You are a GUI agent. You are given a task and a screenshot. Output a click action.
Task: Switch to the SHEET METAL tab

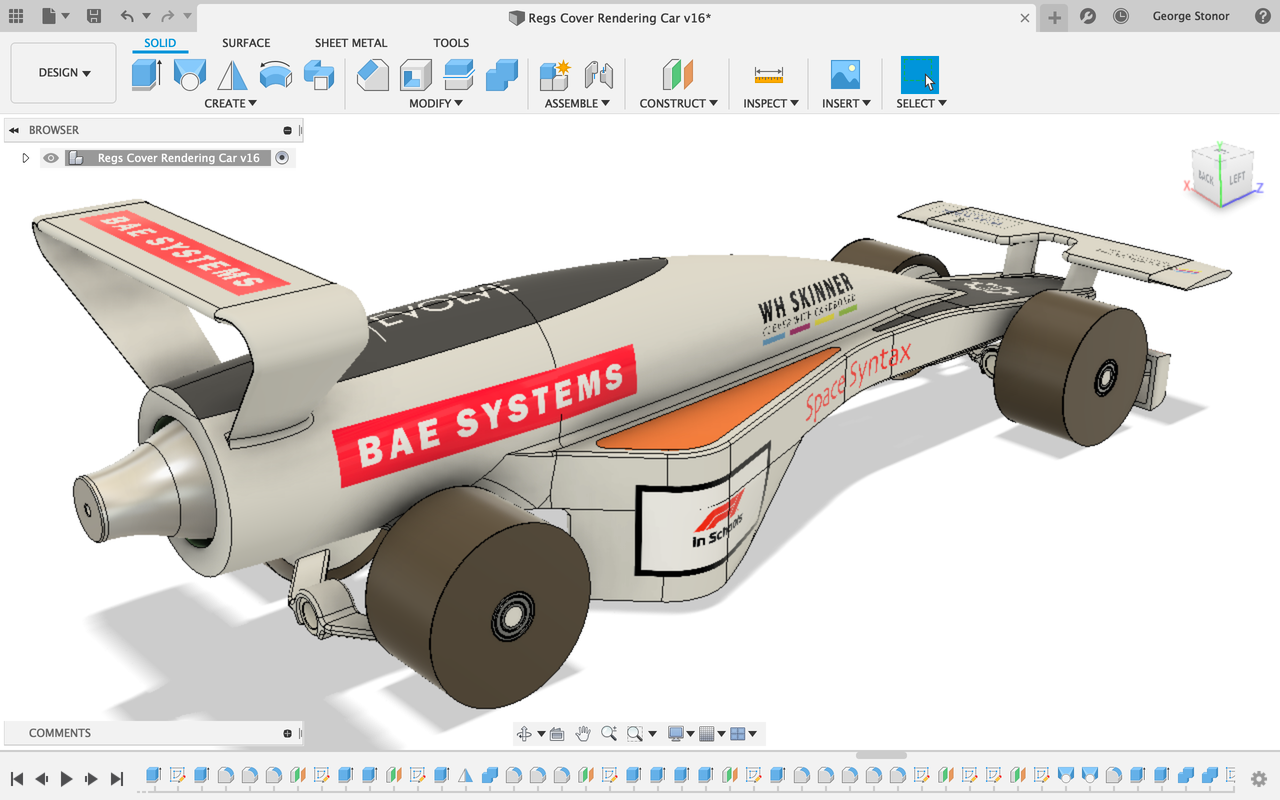point(351,43)
